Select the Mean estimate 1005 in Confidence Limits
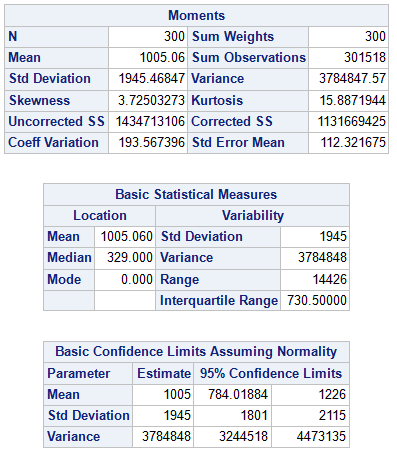Image resolution: width=397 pixels, height=451 pixels. (177, 394)
